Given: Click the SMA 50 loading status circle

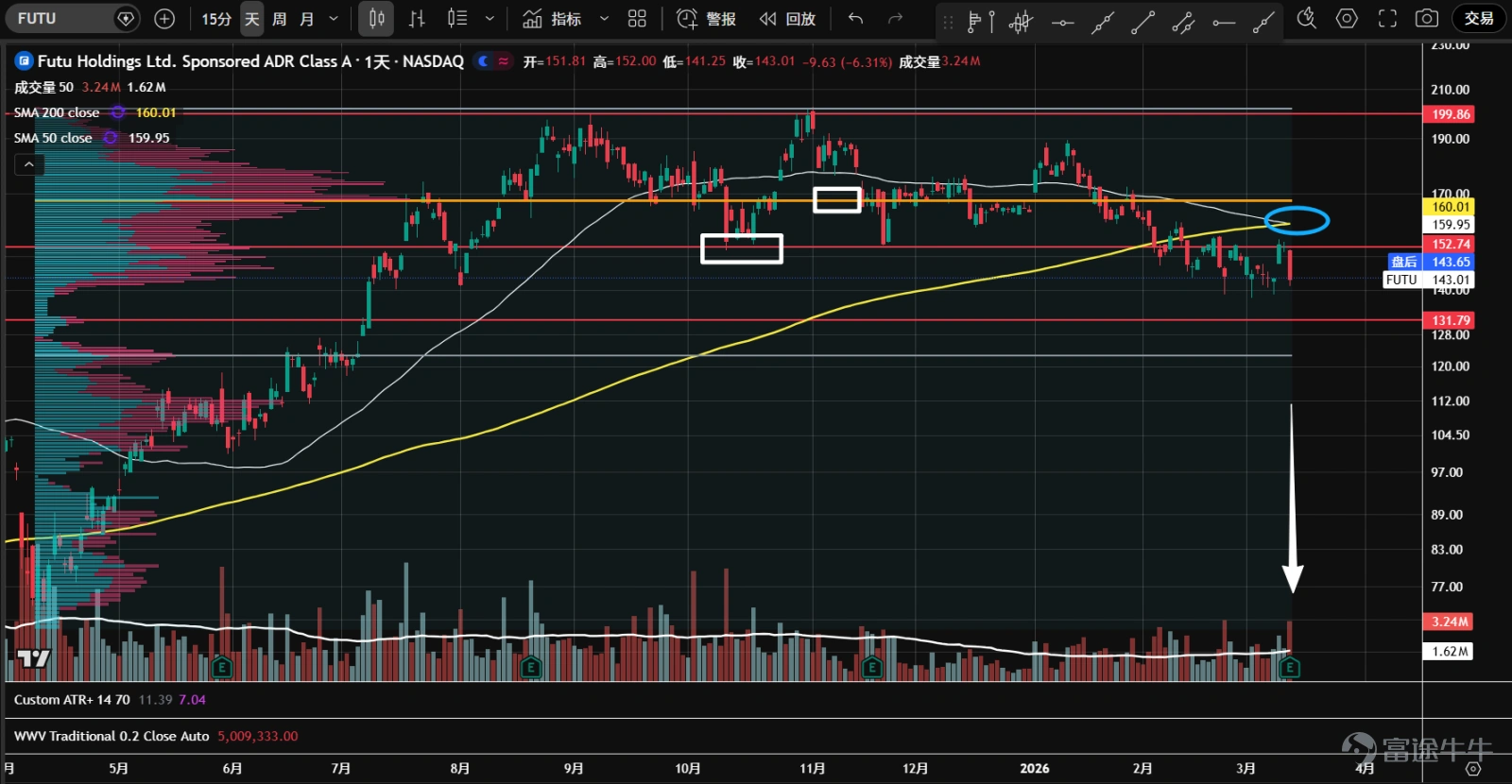Looking at the screenshot, I should pyautogui.click(x=111, y=138).
